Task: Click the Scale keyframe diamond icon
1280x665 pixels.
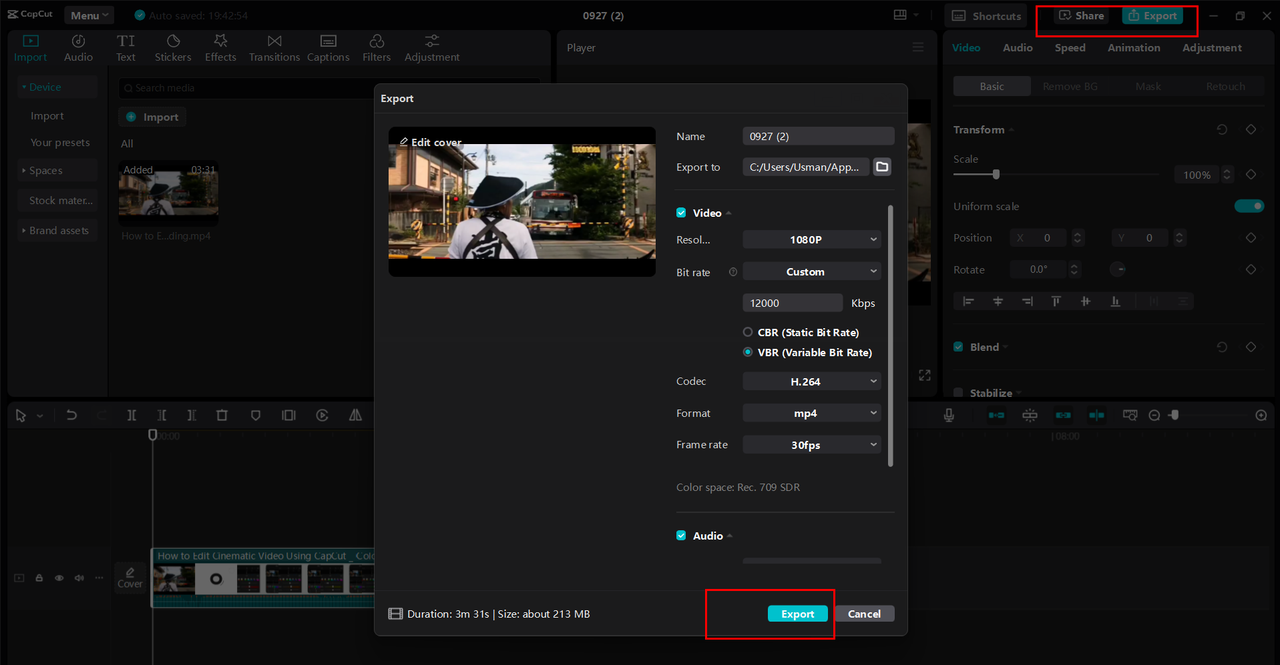Action: 1250,175
